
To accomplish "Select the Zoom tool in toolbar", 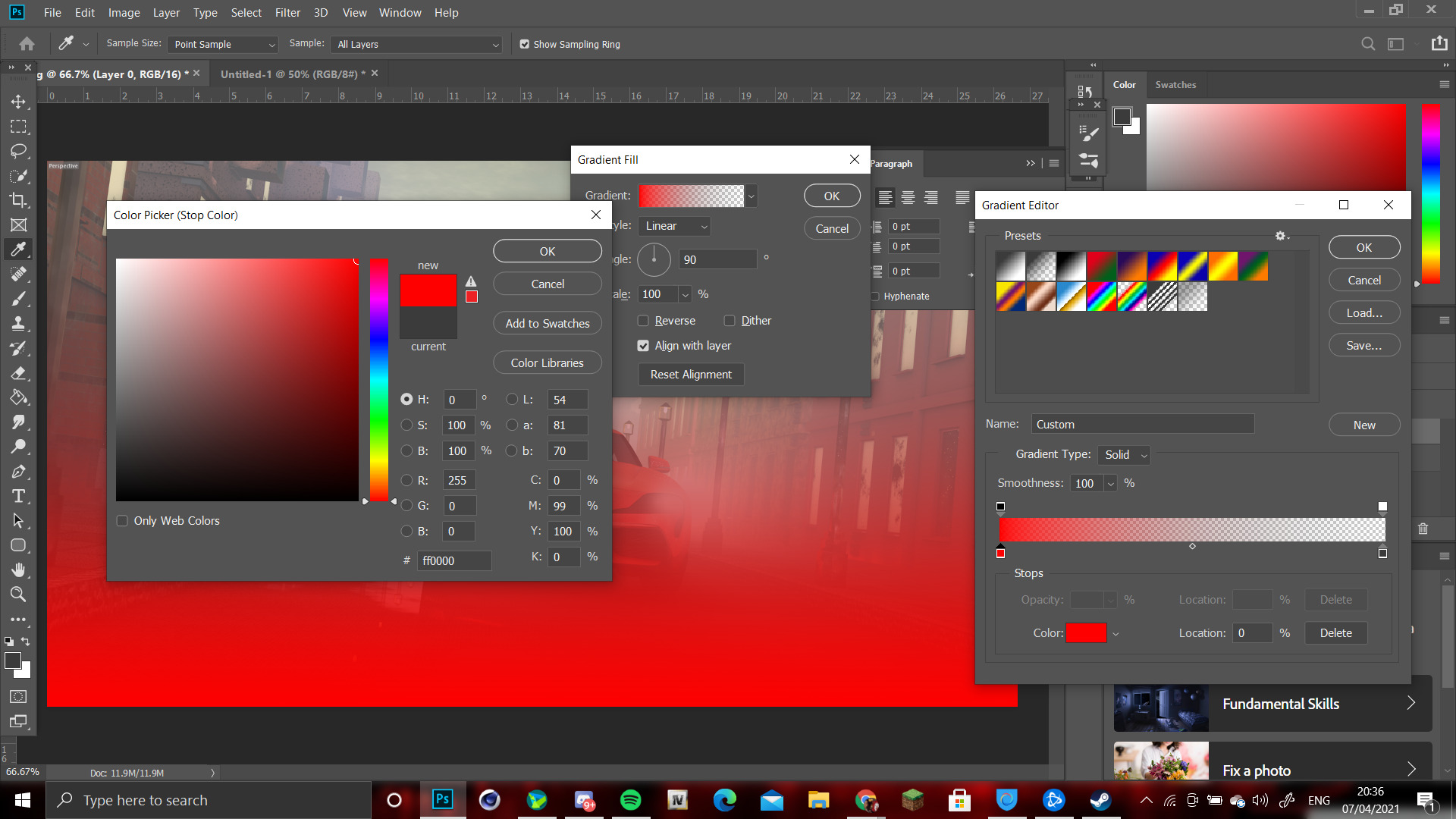I will coord(18,595).
